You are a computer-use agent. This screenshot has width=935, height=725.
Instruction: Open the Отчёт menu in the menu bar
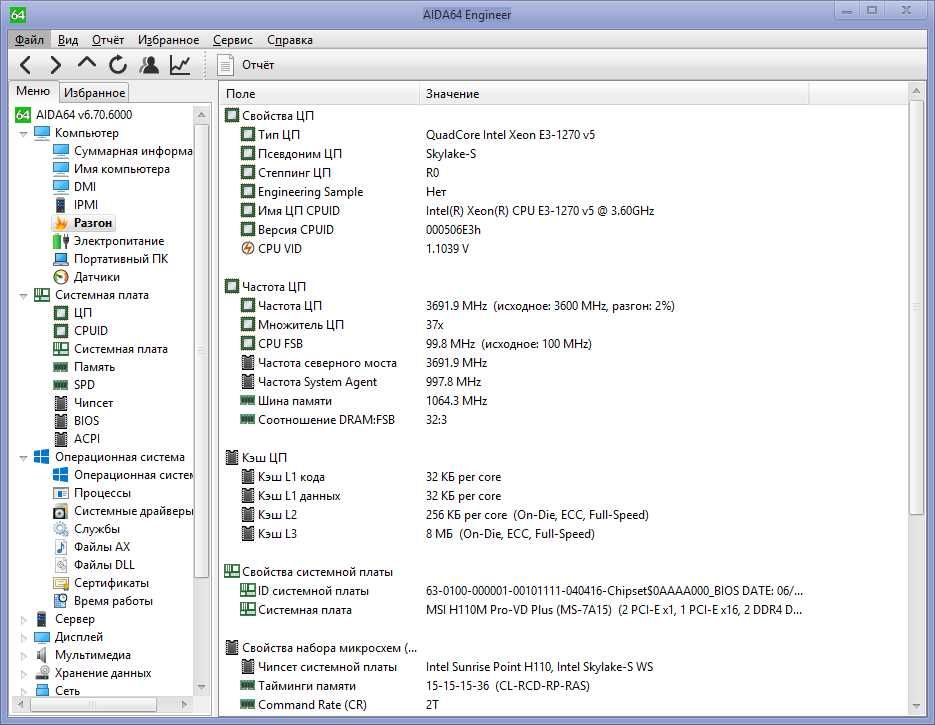tap(108, 39)
